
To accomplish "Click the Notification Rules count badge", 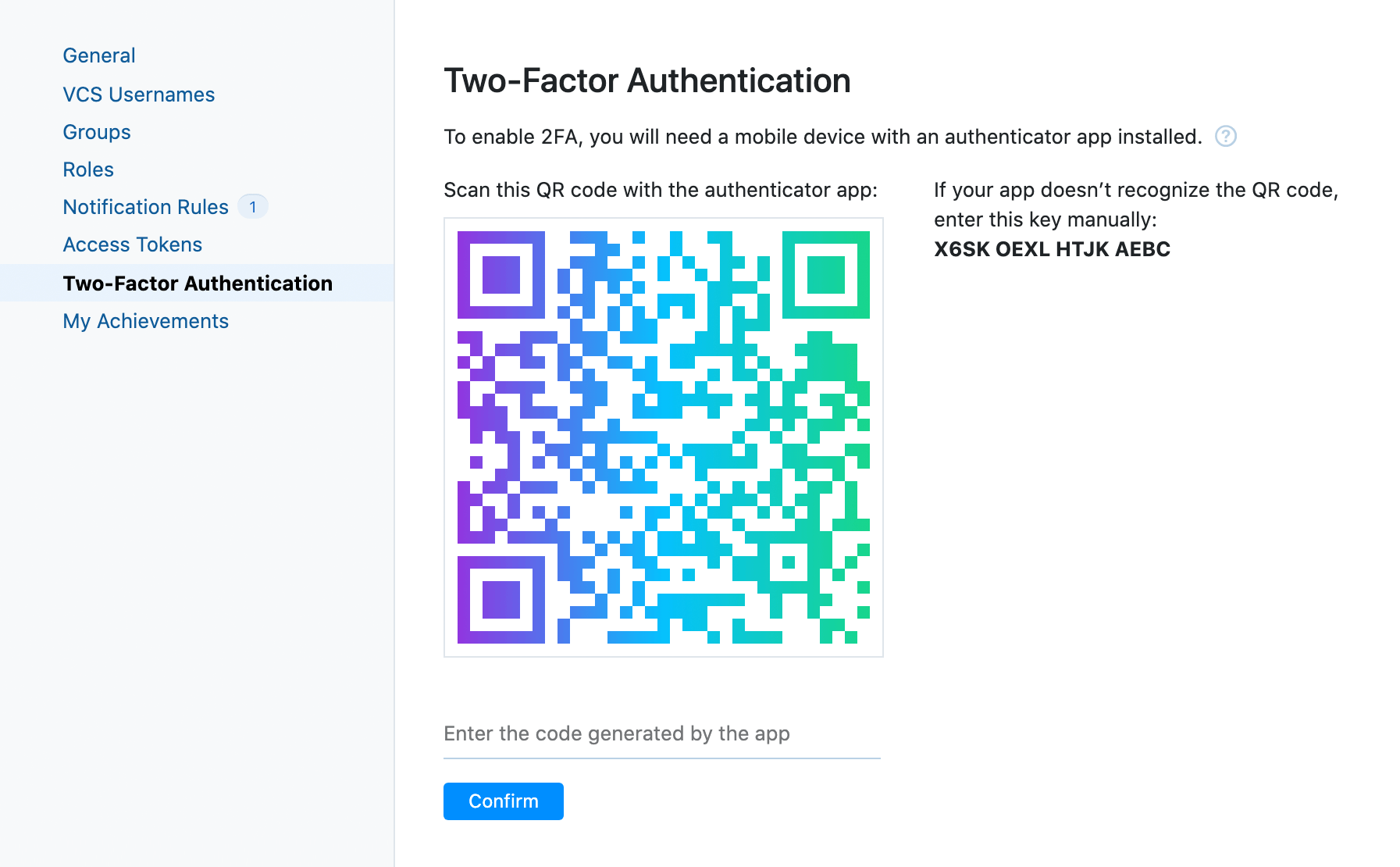I will 252,207.
